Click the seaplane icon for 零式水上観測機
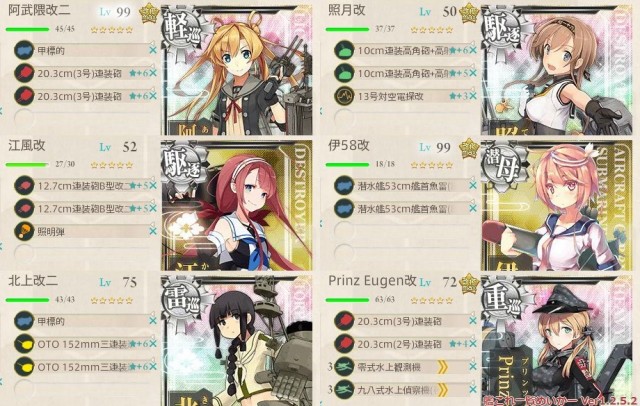640x406 pixels. click(344, 367)
